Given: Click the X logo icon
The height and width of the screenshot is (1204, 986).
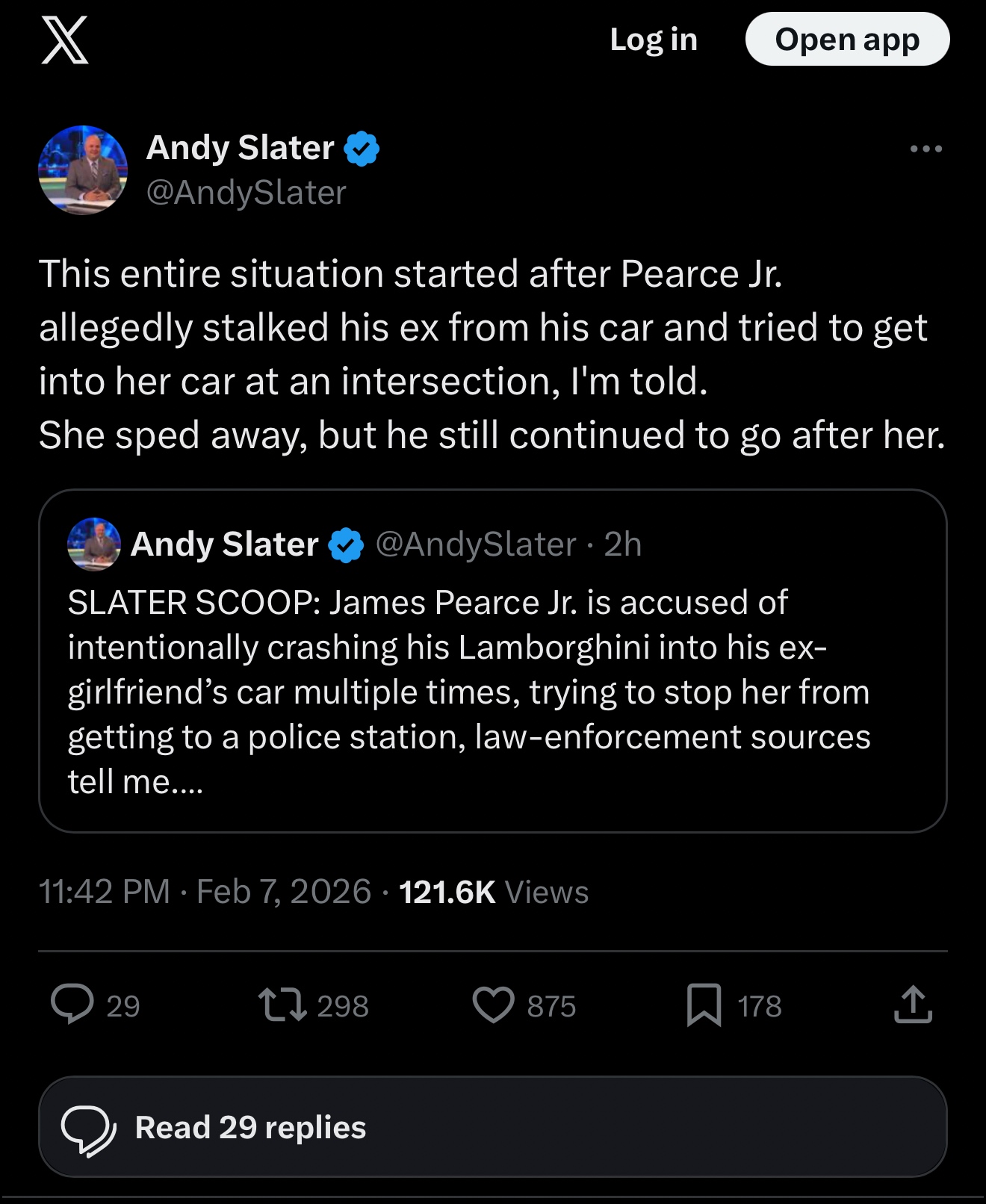Looking at the screenshot, I should point(65,40).
